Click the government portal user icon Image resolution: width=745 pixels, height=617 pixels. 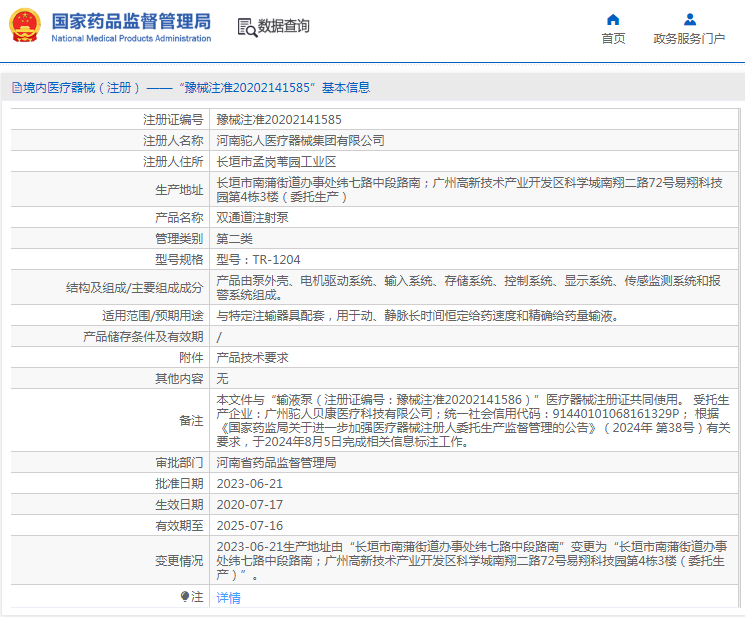(x=689, y=19)
